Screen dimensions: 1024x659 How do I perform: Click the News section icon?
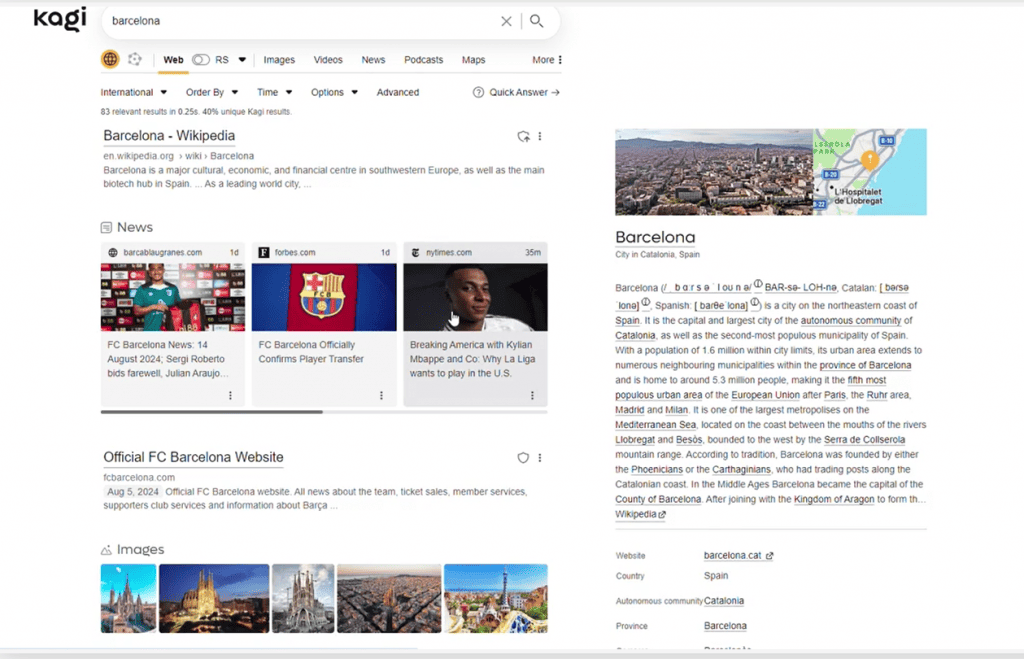[x=106, y=227]
